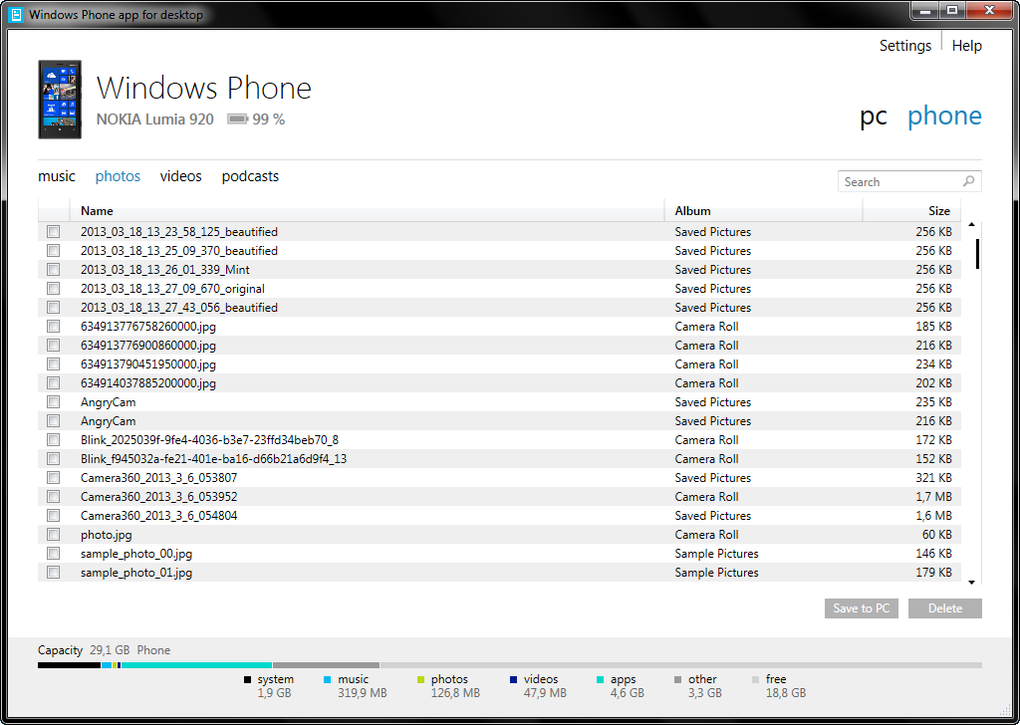Click the Delete button
The height and width of the screenshot is (725, 1020).
point(945,608)
